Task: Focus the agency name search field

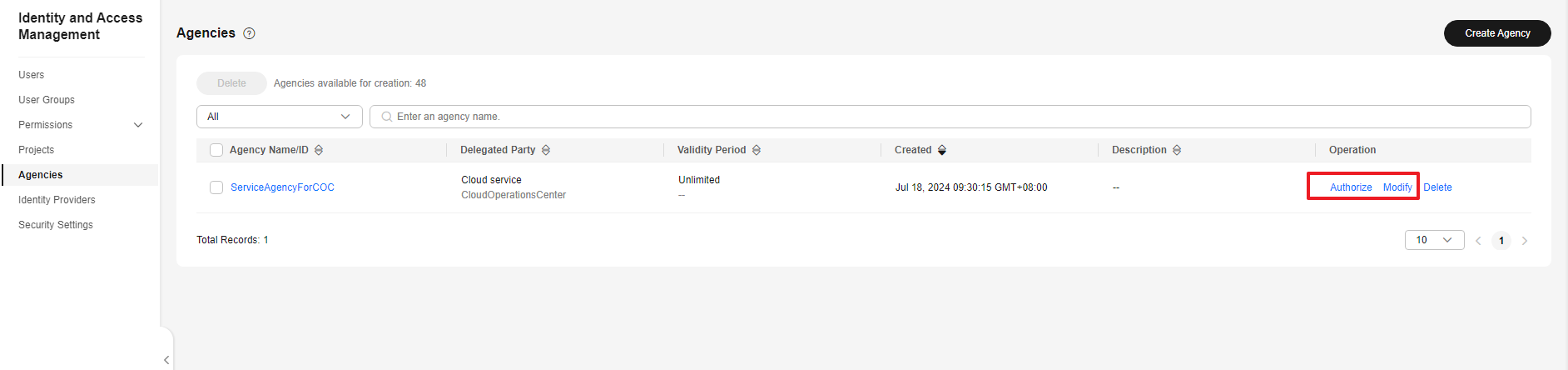Action: (x=950, y=117)
